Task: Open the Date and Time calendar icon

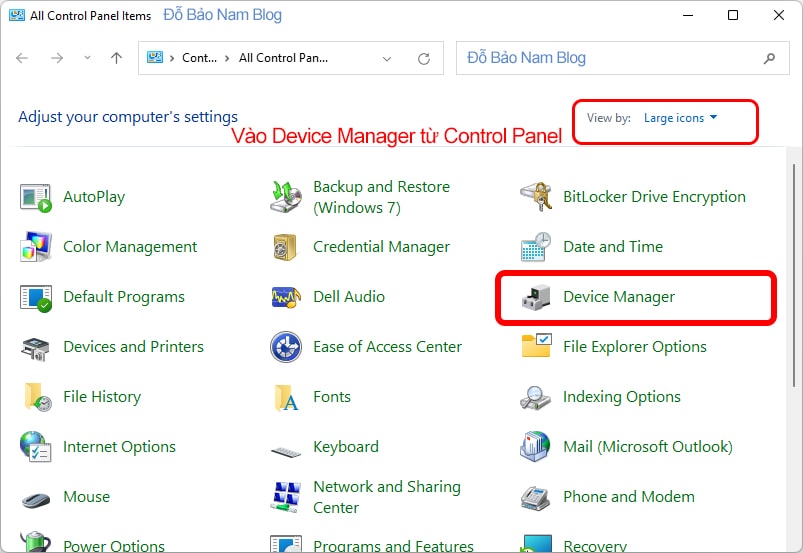Action: pos(536,247)
